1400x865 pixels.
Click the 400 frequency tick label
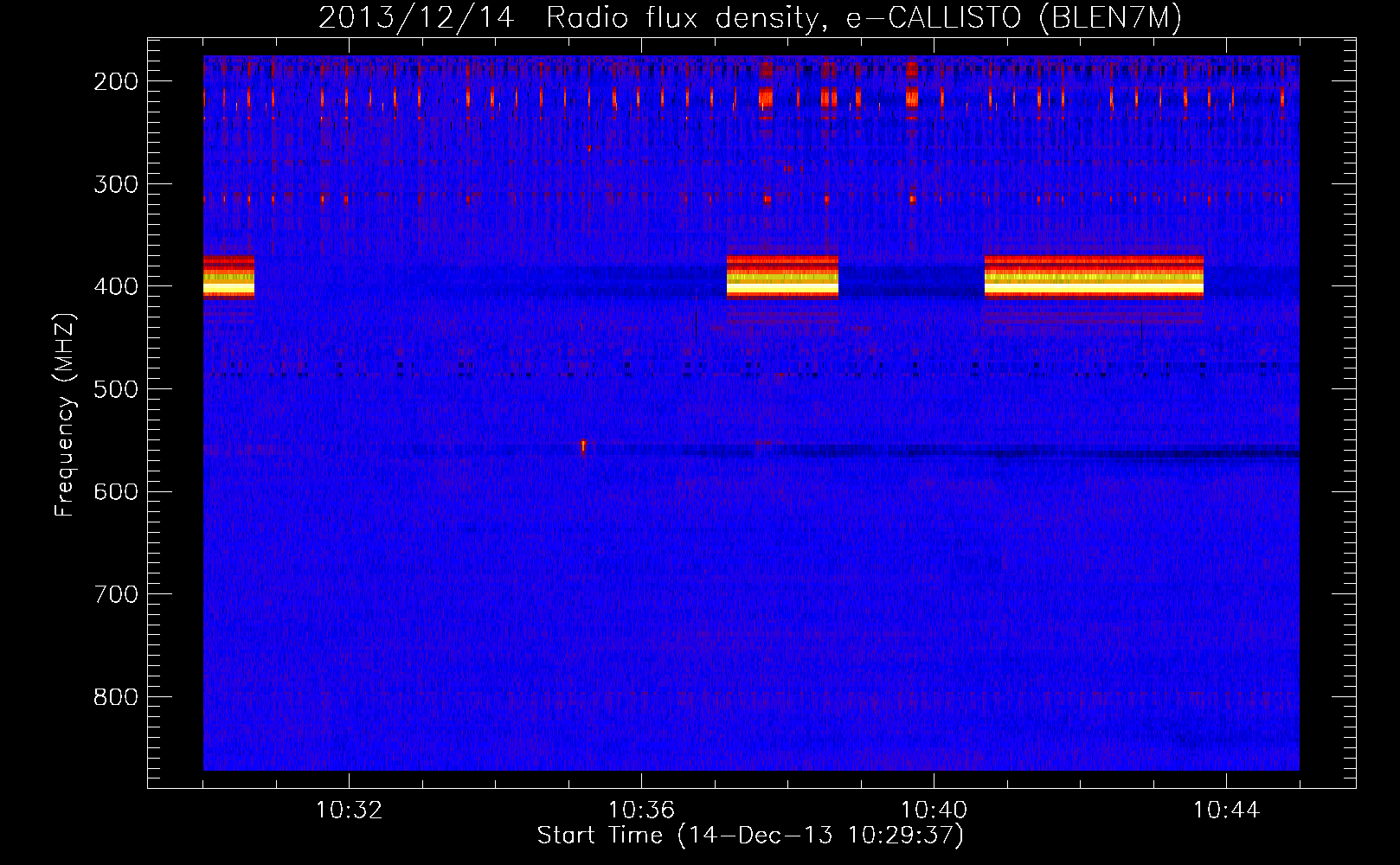tap(115, 286)
